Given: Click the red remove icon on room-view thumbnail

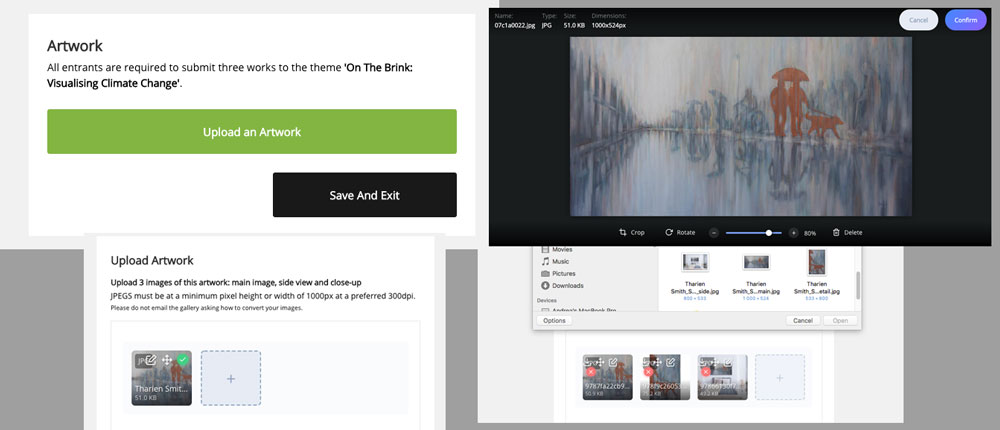Looking at the screenshot, I should pyautogui.click(x=705, y=371).
